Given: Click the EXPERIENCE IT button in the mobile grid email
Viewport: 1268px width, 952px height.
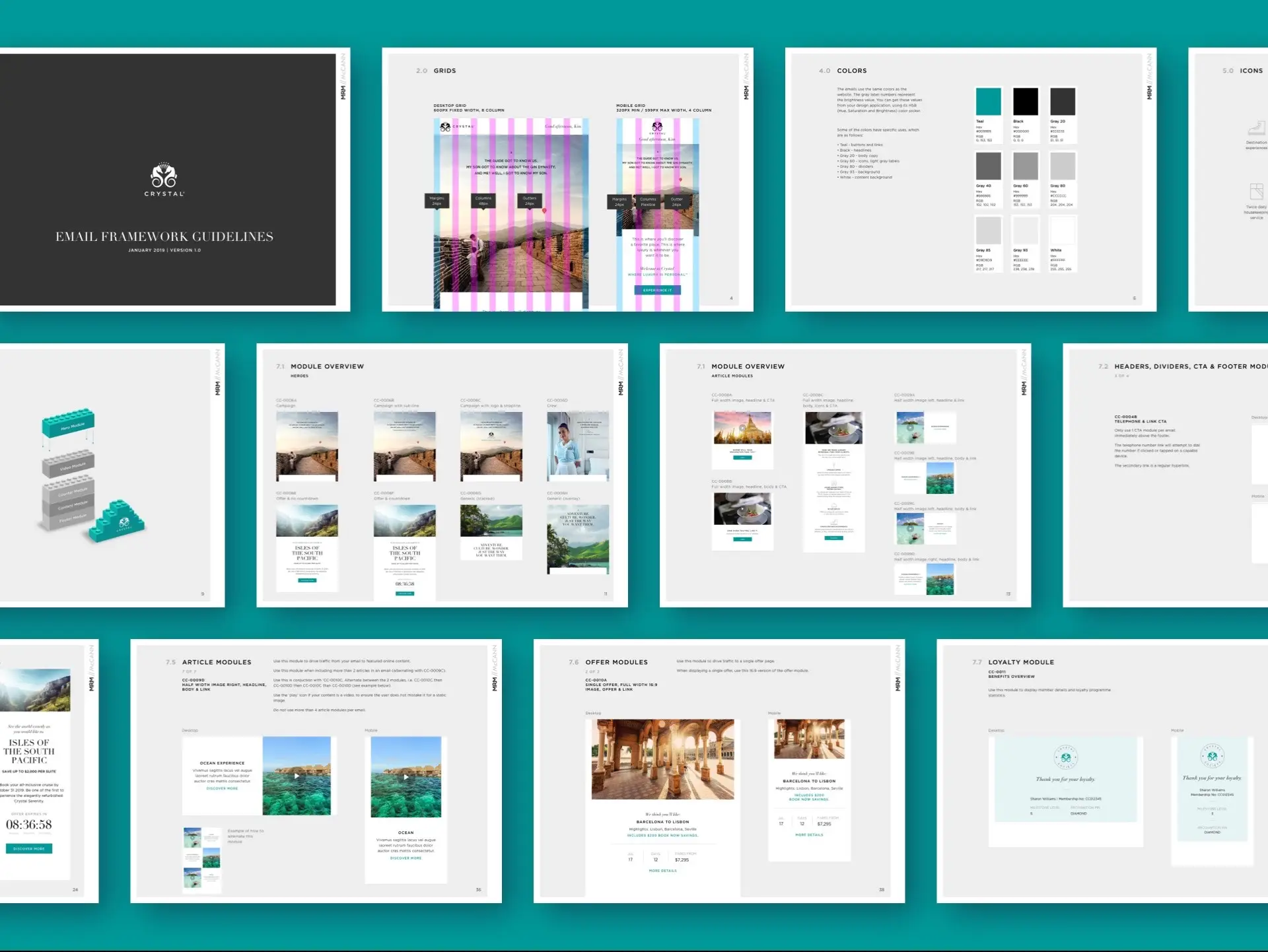Looking at the screenshot, I should point(657,290).
